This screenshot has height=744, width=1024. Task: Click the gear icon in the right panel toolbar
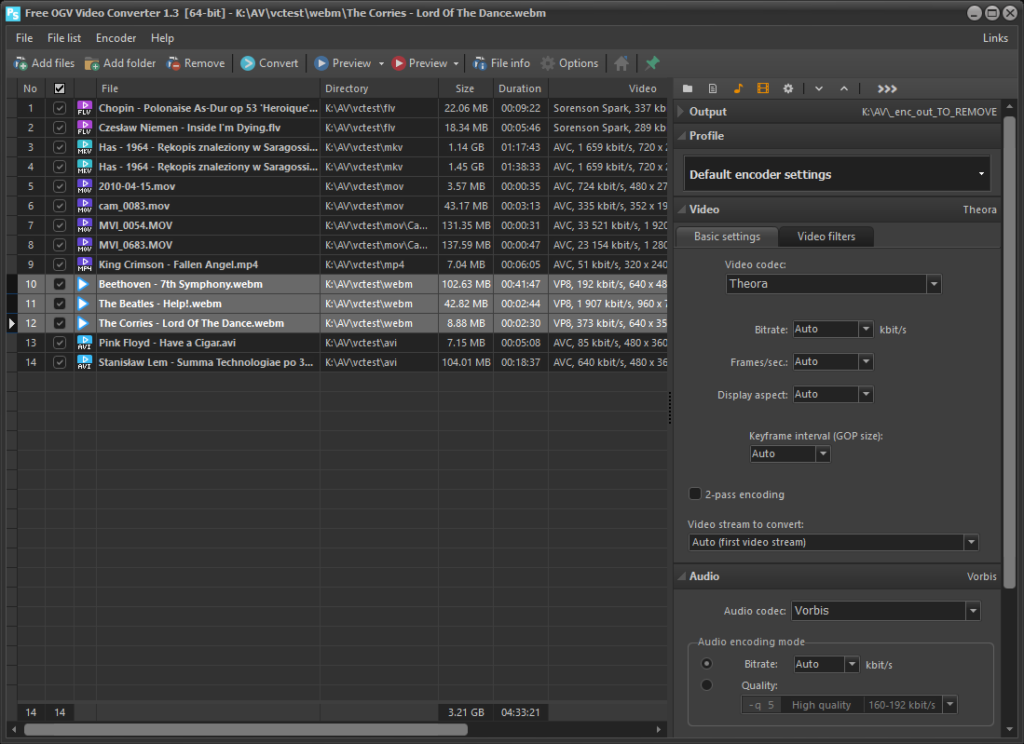point(787,88)
